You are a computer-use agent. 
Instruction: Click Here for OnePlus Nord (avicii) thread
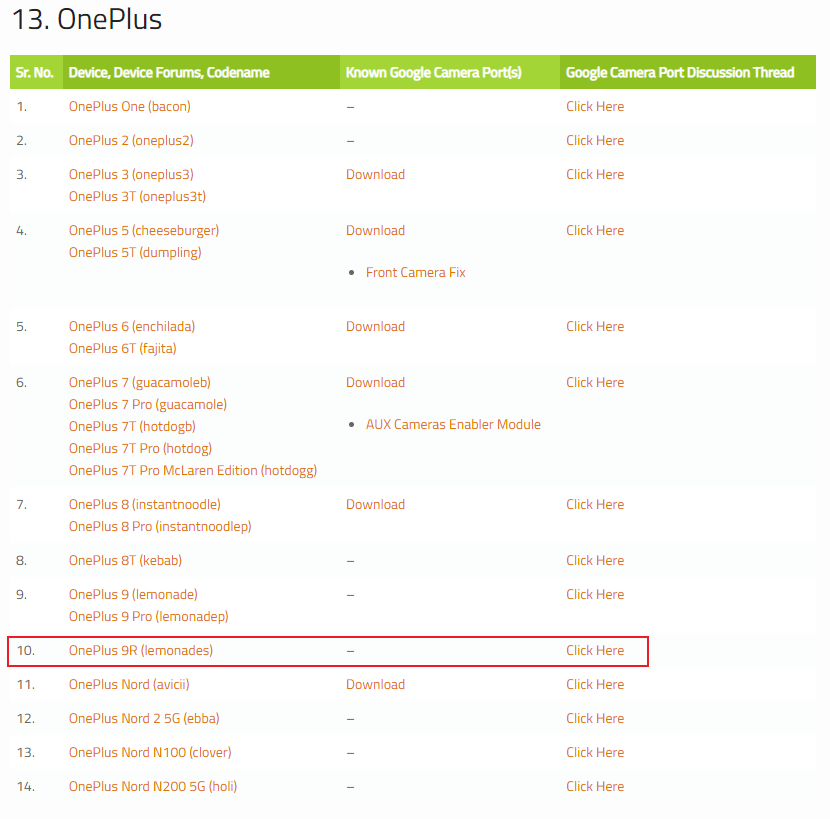point(595,685)
